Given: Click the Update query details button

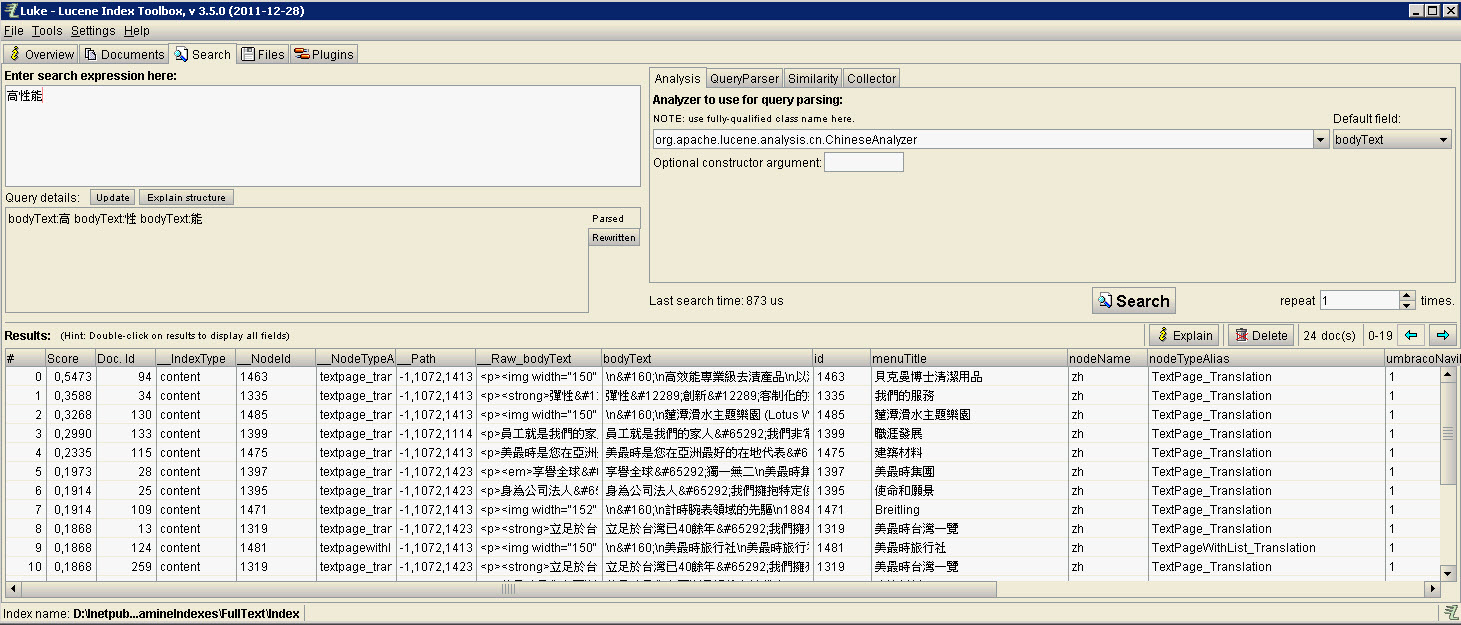Looking at the screenshot, I should pyautogui.click(x=113, y=198).
